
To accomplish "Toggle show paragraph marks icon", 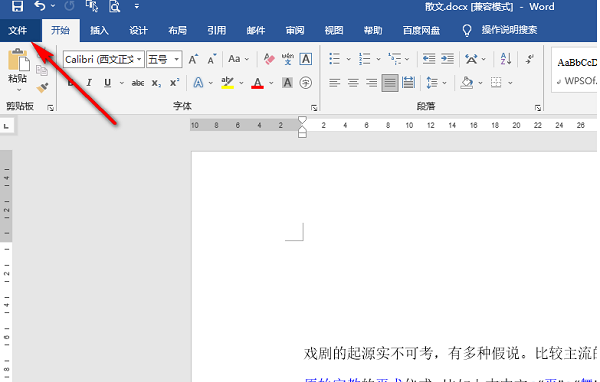I will [x=530, y=59].
